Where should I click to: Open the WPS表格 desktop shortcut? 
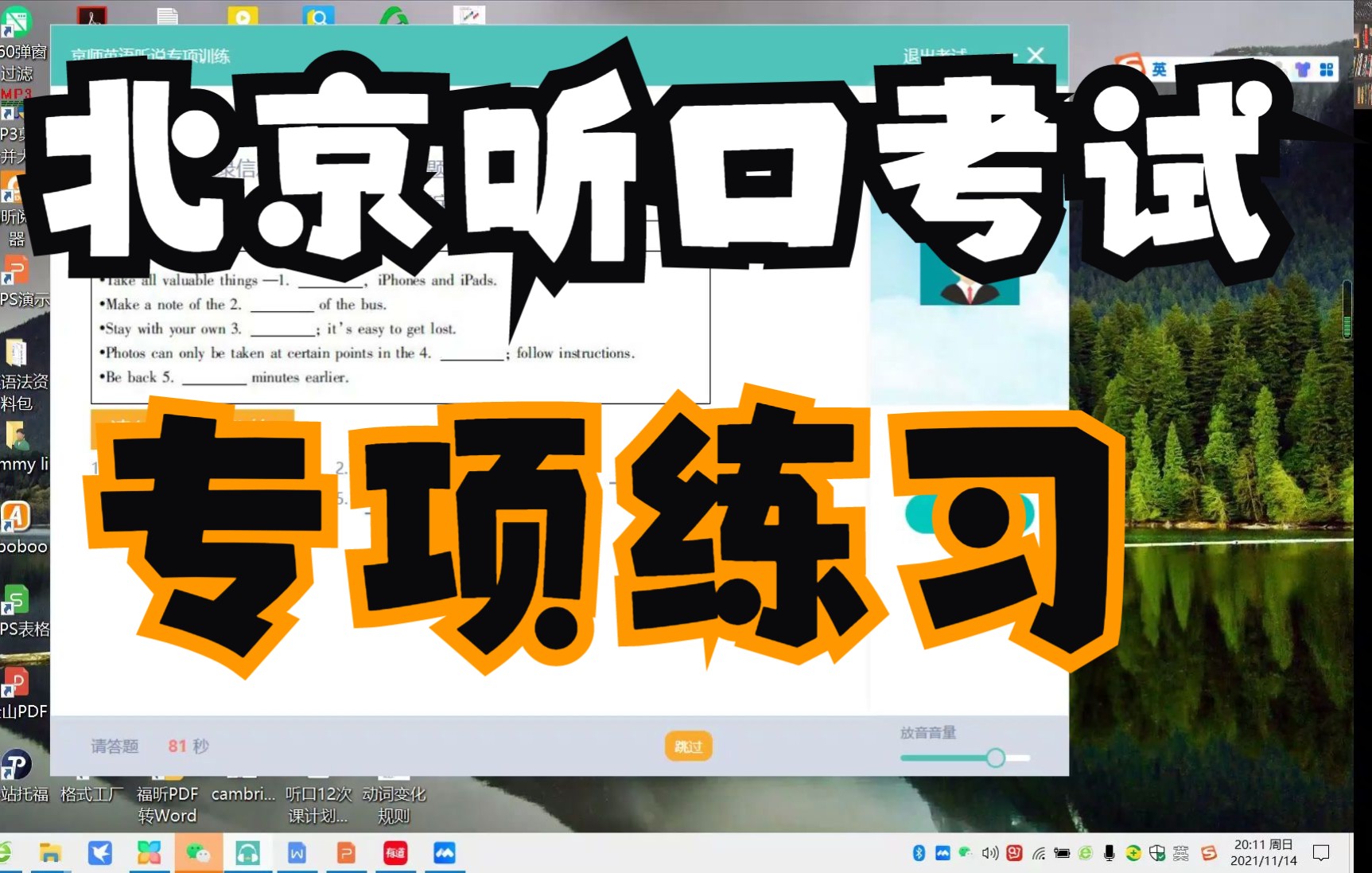20,611
